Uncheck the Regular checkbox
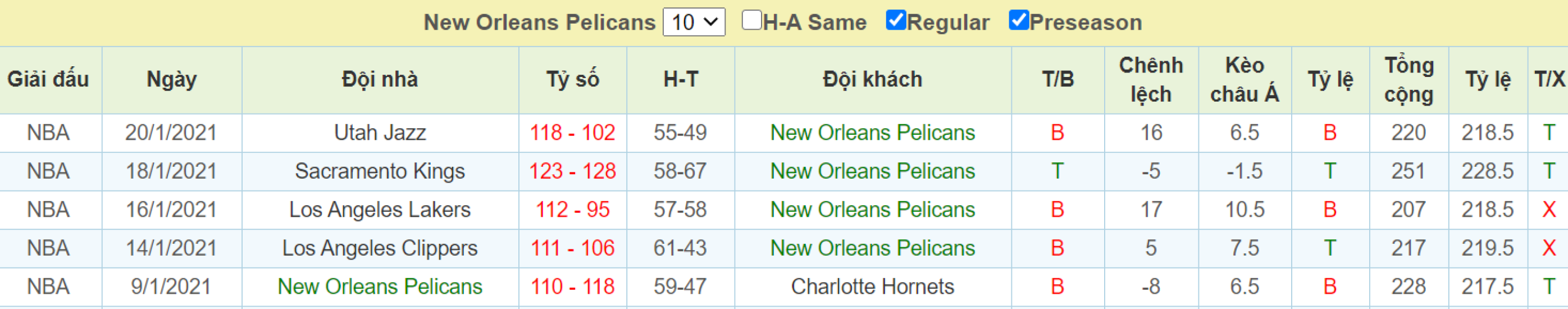Image resolution: width=1568 pixels, height=309 pixels. 896,20
